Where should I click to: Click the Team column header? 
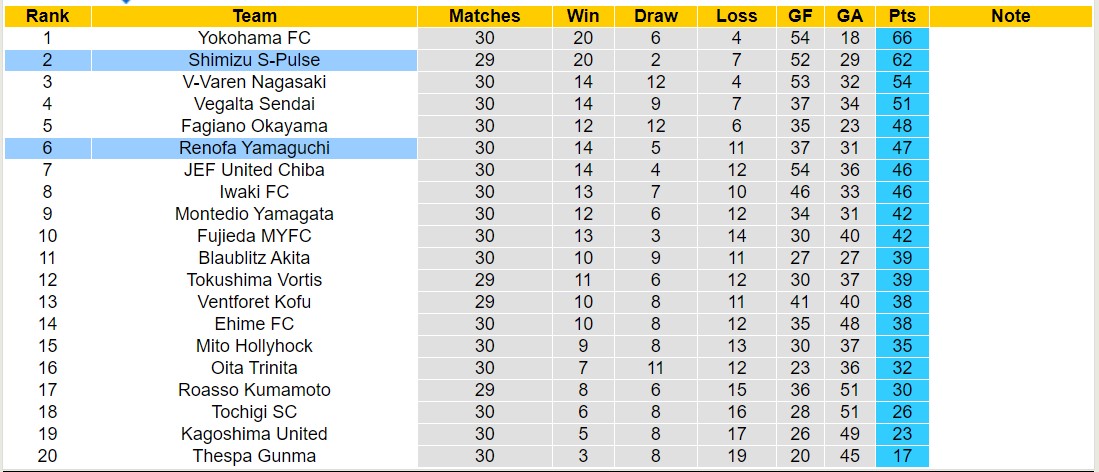(x=254, y=16)
